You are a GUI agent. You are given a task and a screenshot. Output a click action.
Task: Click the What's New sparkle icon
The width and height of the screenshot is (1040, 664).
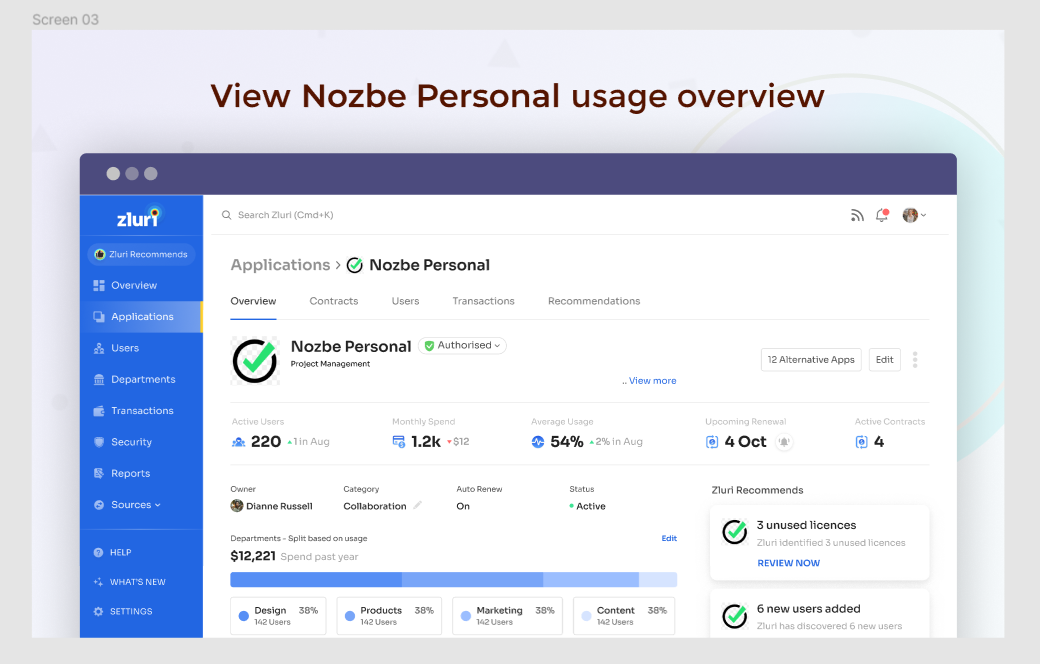[98, 582]
